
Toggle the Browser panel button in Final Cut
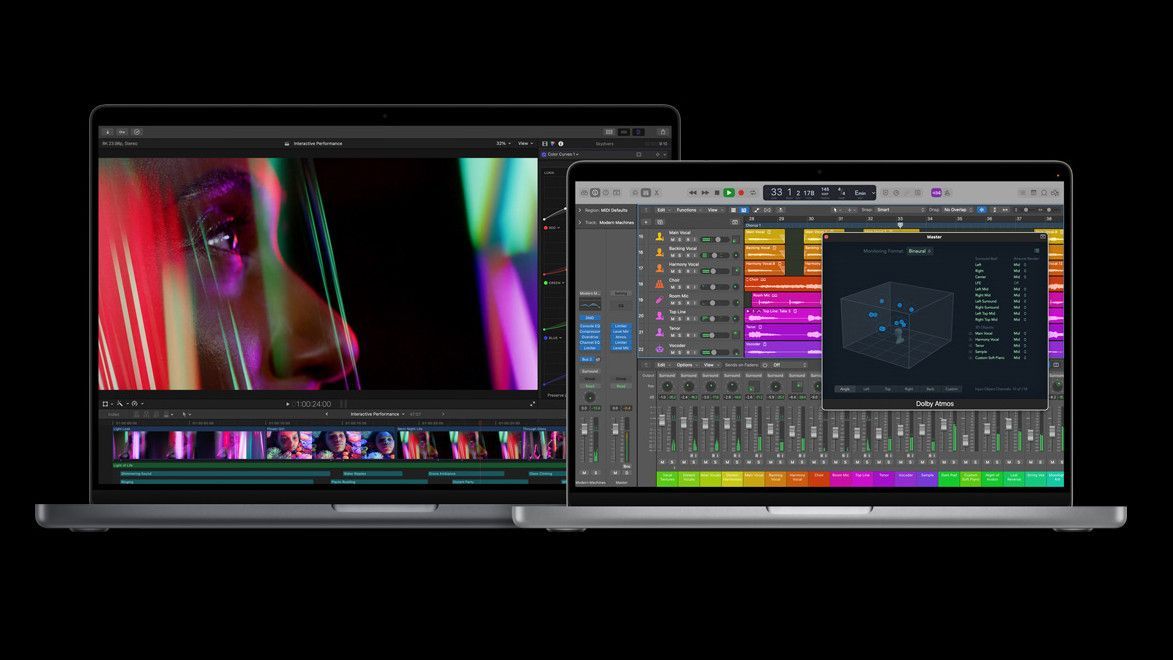609,132
